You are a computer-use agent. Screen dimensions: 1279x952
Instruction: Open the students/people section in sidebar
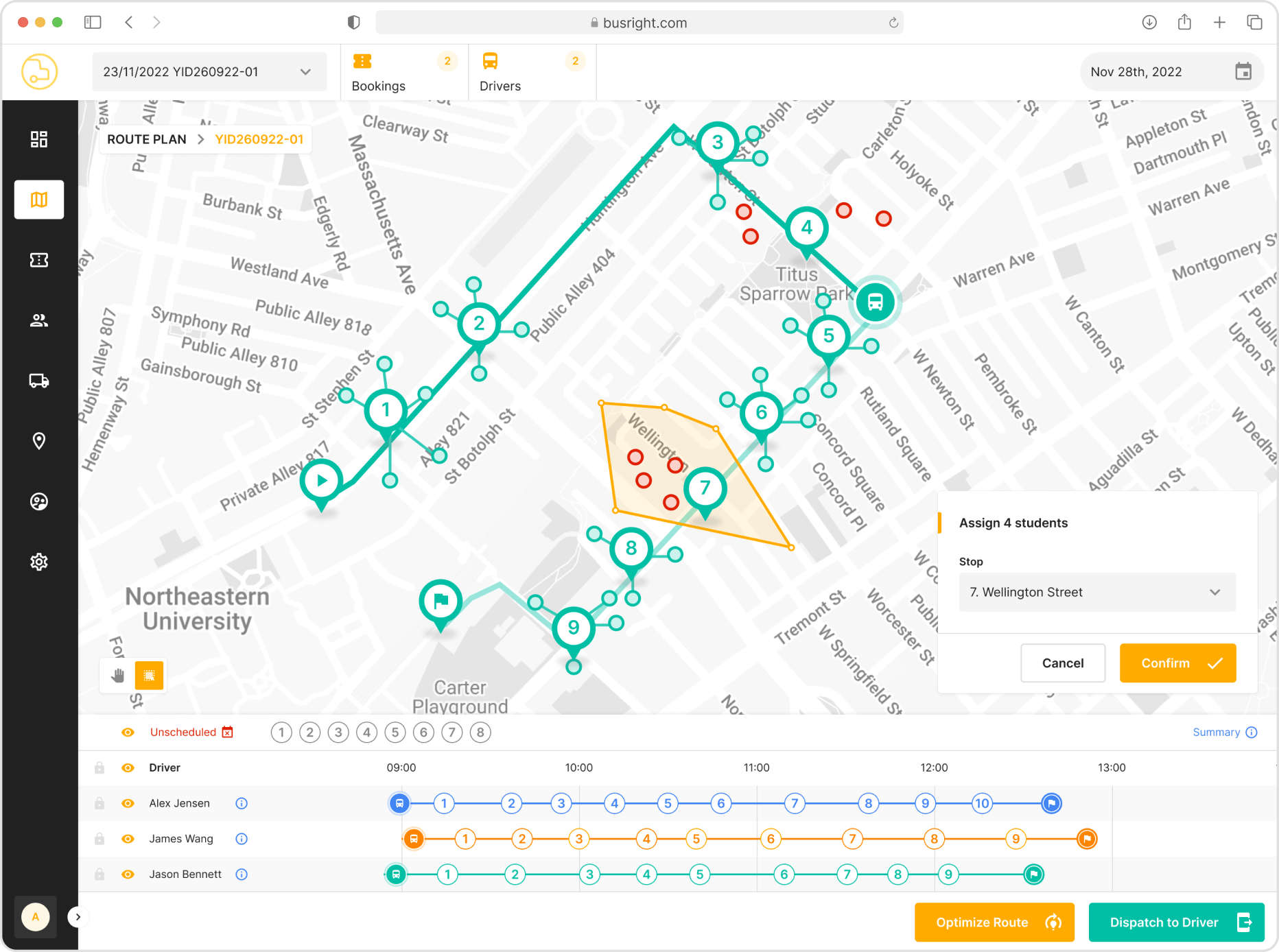click(x=38, y=320)
